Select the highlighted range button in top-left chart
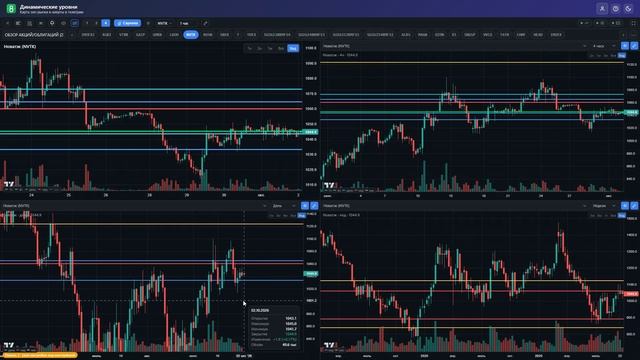The height and width of the screenshot is (360, 640). pyautogui.click(x=293, y=48)
